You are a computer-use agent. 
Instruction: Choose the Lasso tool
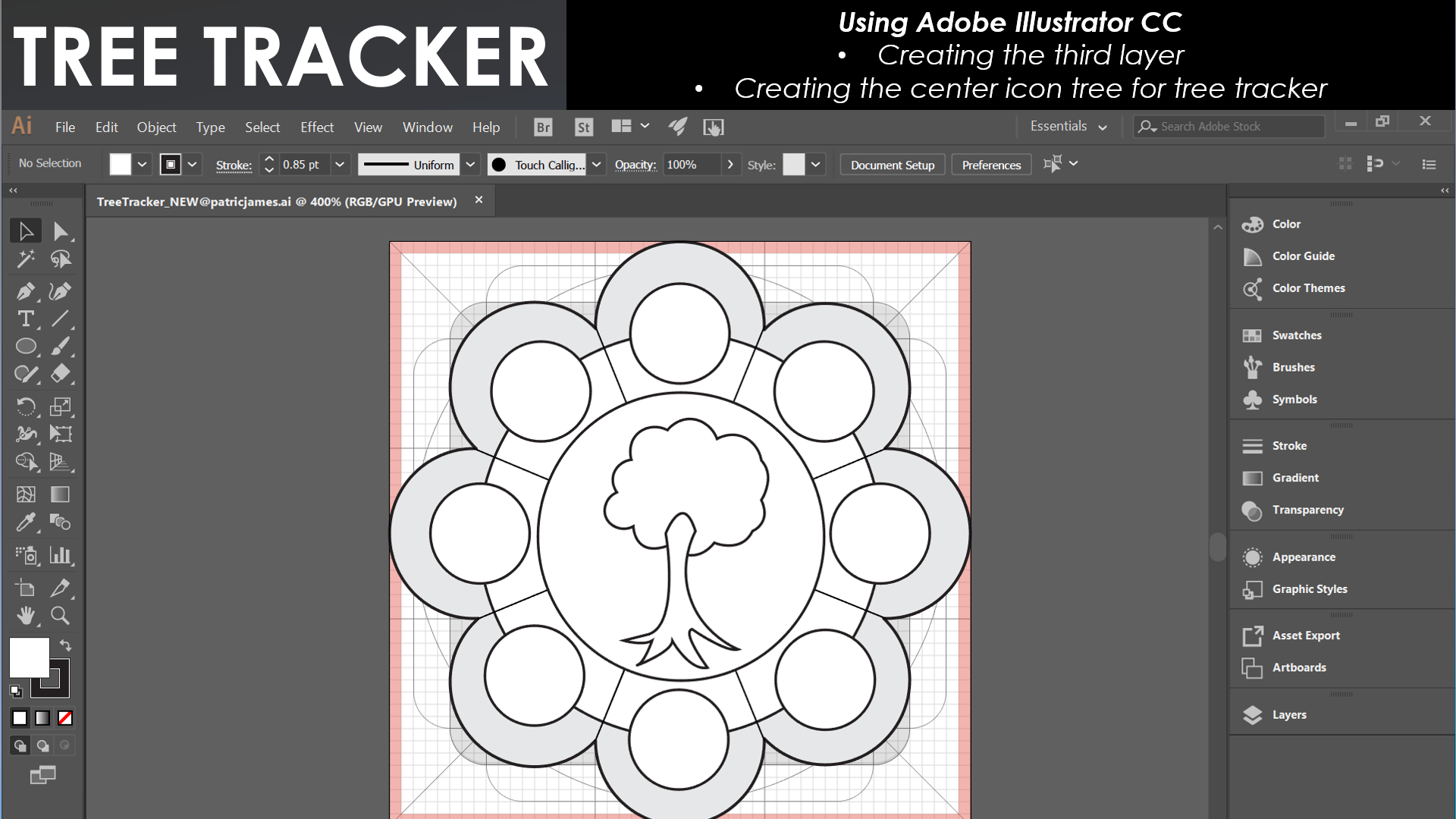coord(61,259)
